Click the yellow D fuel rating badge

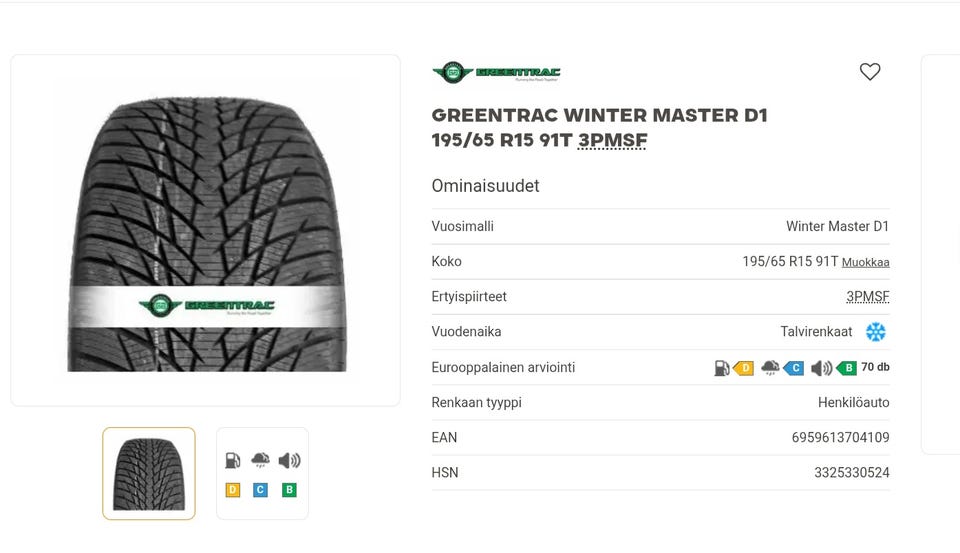click(x=744, y=368)
